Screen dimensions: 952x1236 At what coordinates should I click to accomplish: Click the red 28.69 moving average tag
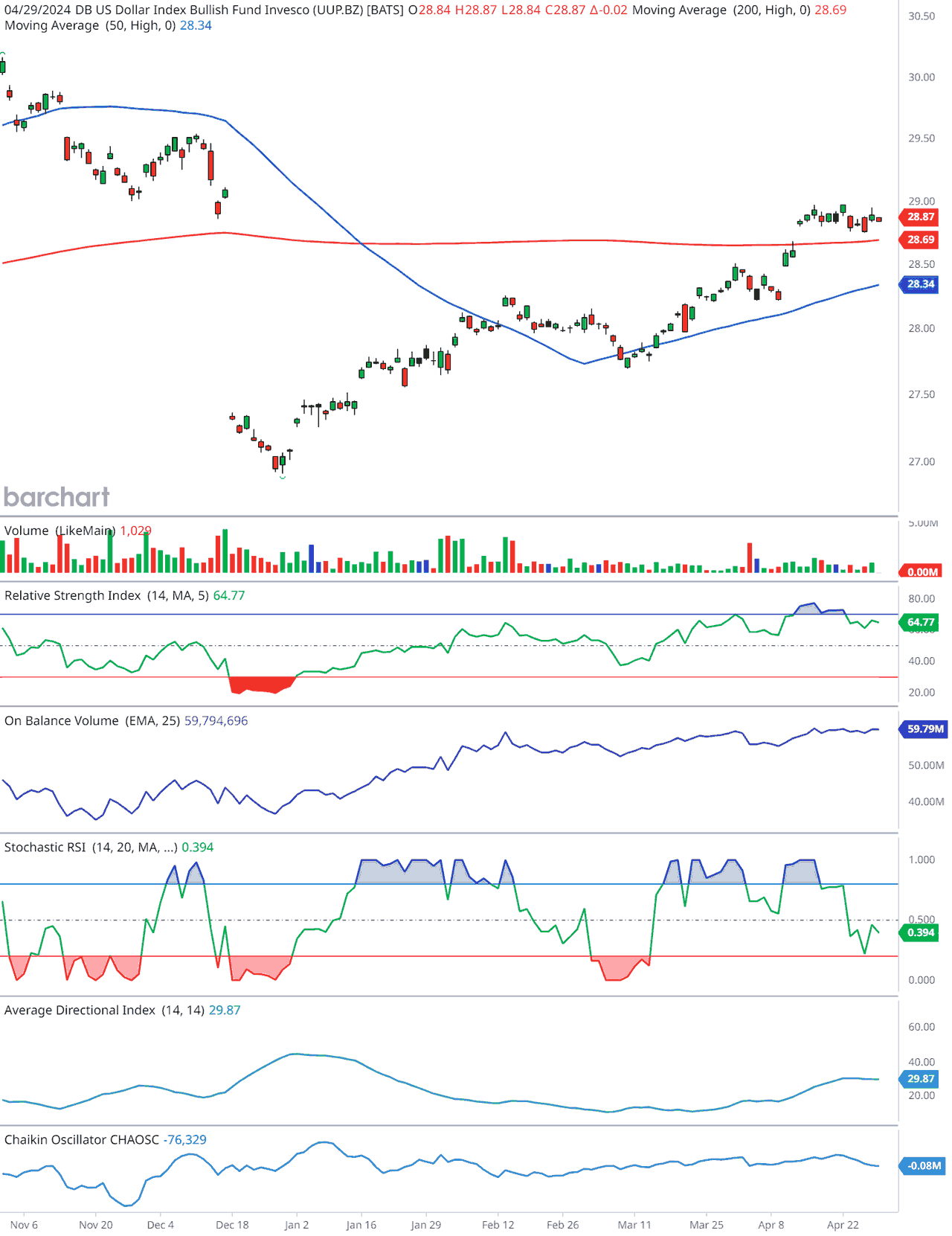pyautogui.click(x=921, y=240)
